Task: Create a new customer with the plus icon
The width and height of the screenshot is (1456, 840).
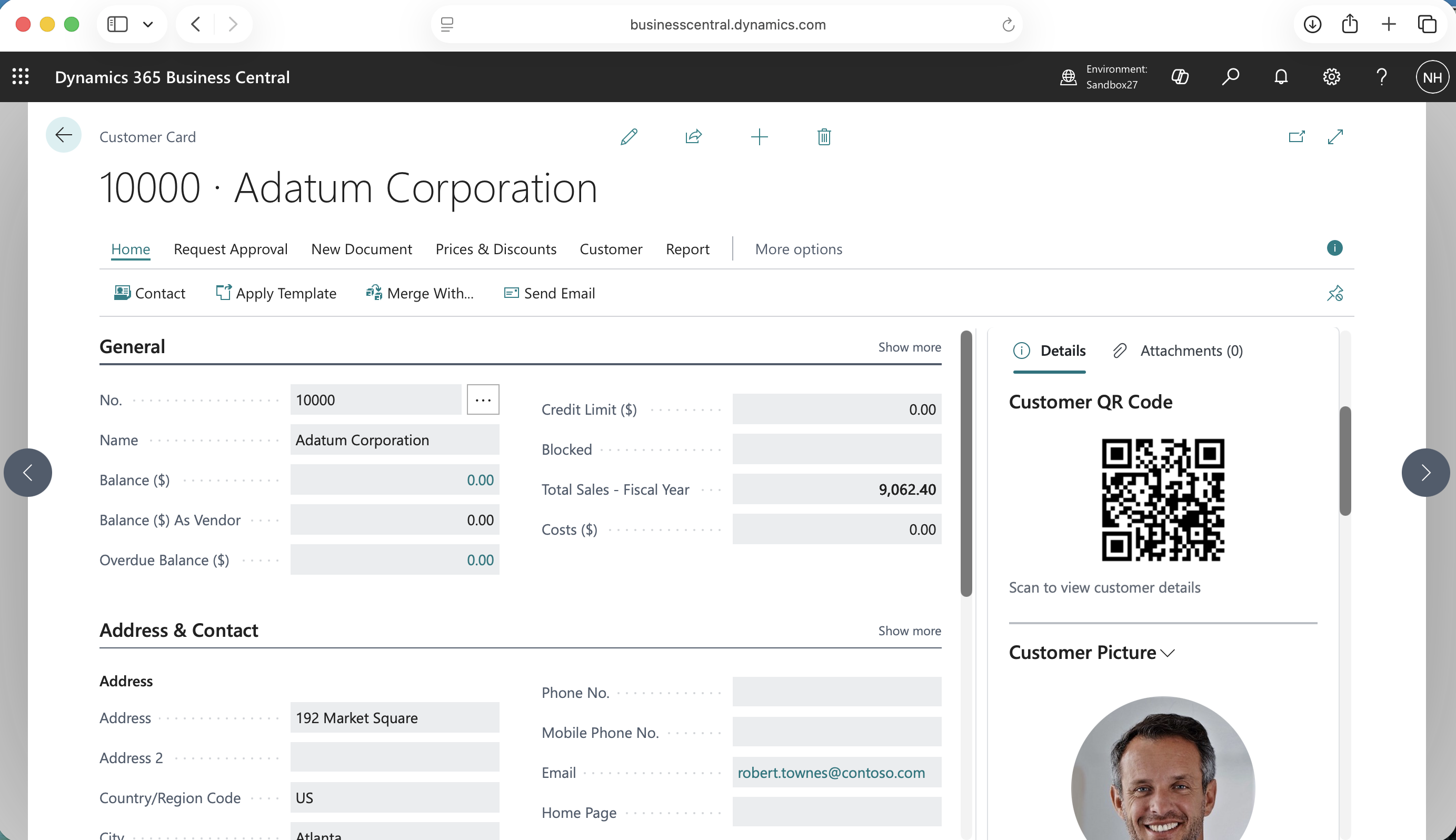Action: click(759, 137)
